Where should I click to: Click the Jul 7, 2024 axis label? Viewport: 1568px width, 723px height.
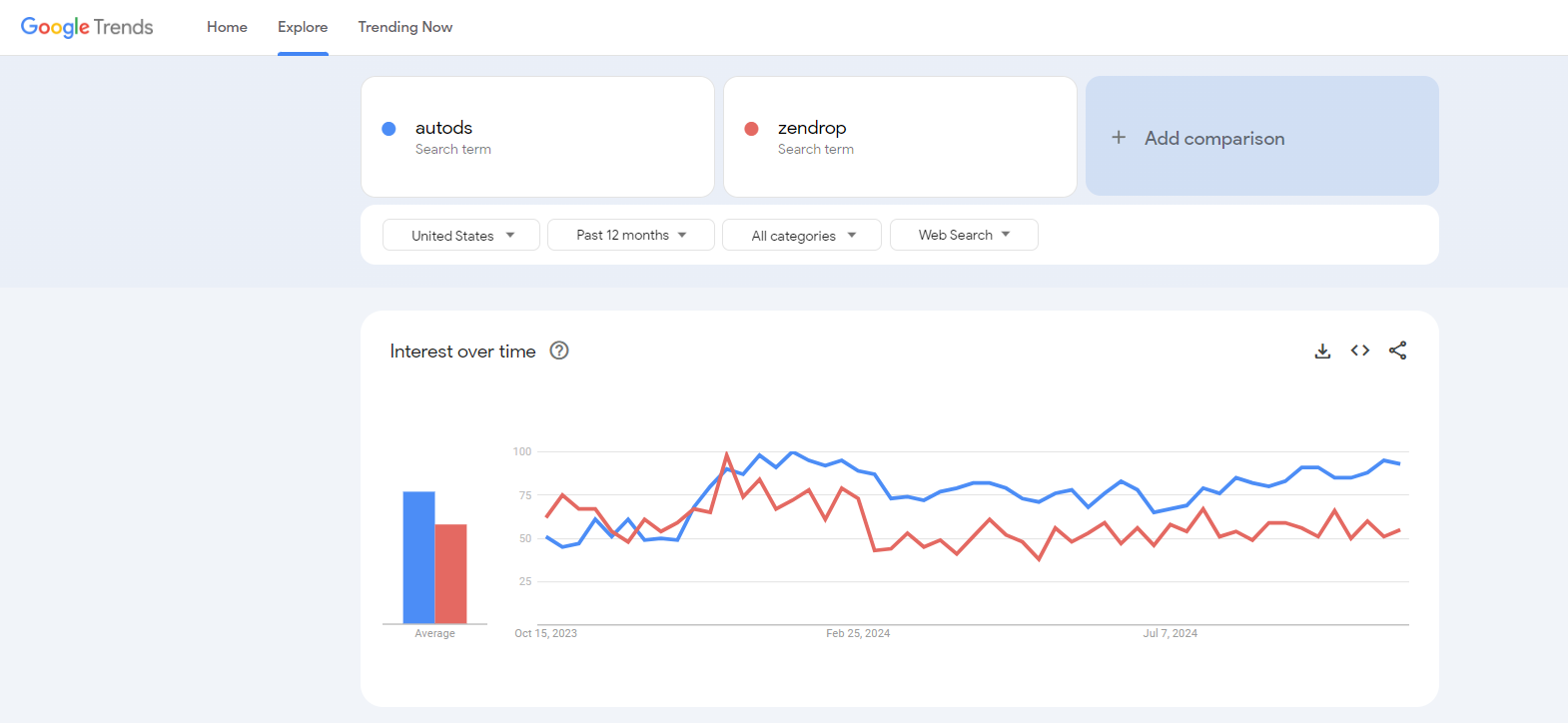[1171, 633]
